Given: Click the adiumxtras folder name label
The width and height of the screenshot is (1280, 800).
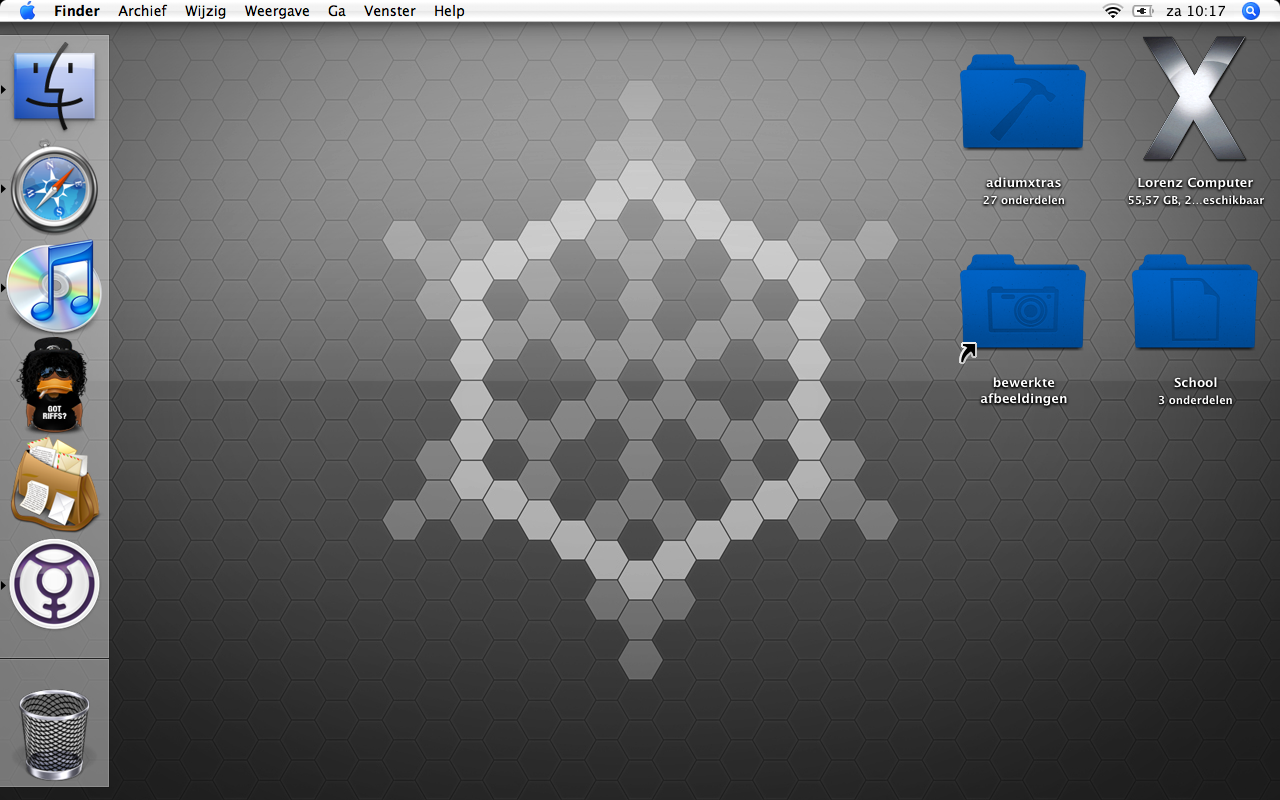Looking at the screenshot, I should click(x=1023, y=183).
